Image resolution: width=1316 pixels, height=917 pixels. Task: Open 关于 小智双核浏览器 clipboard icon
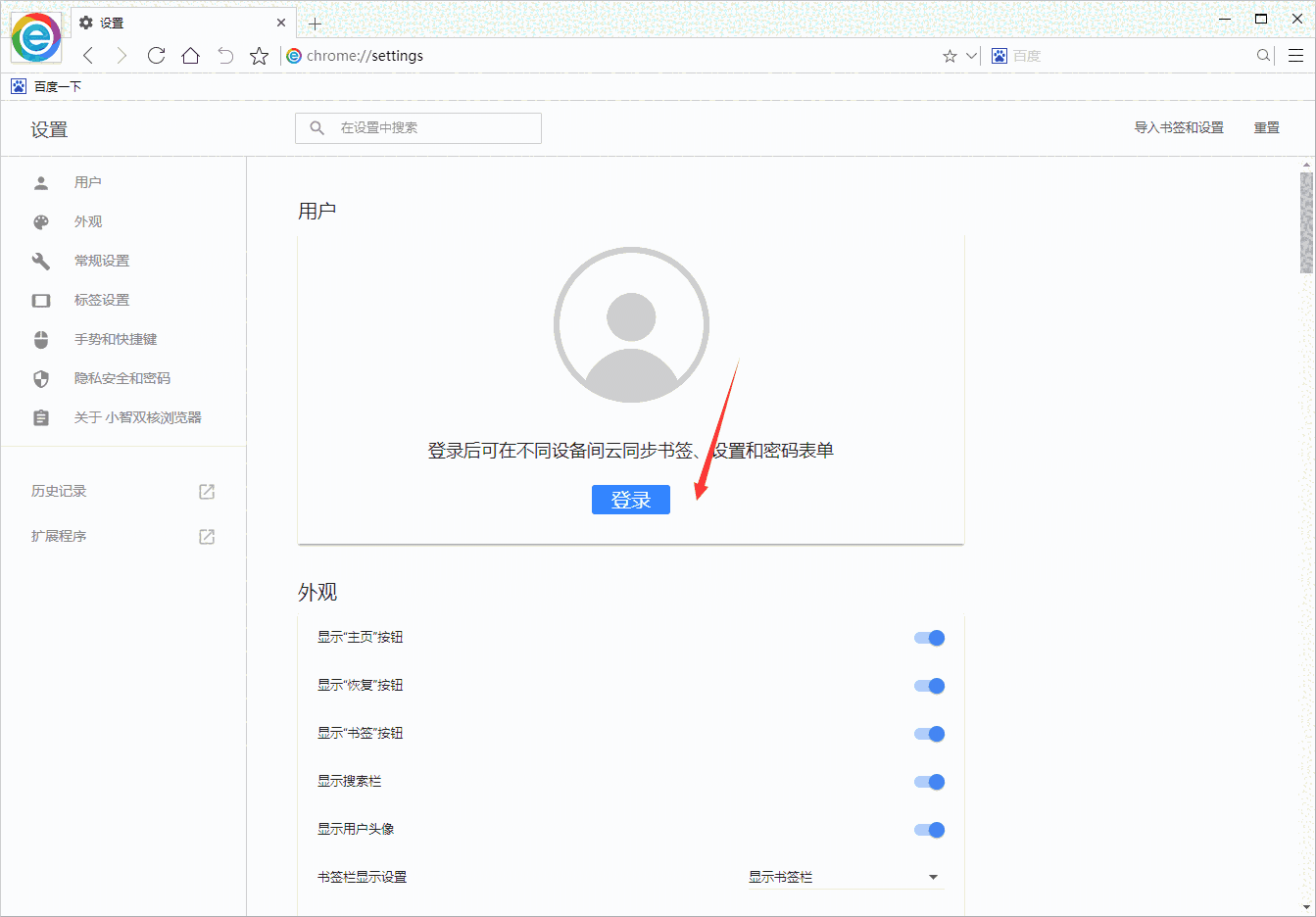40,417
